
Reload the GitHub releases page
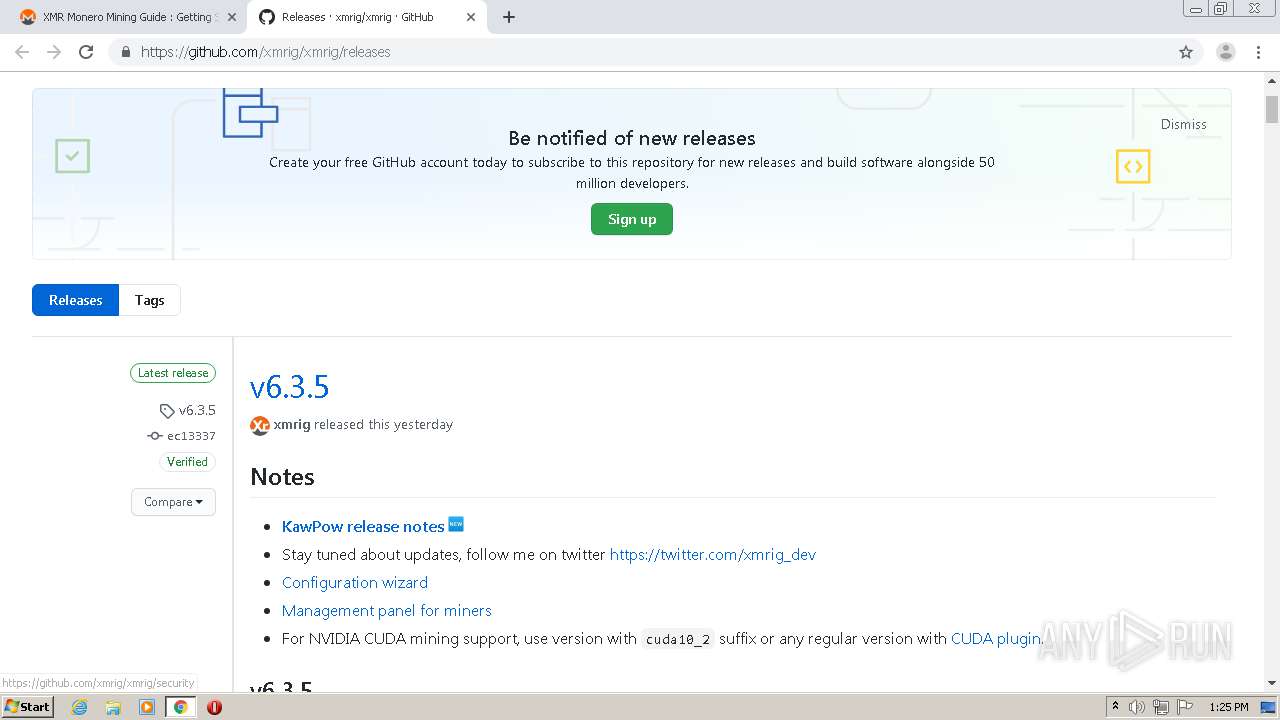click(86, 52)
